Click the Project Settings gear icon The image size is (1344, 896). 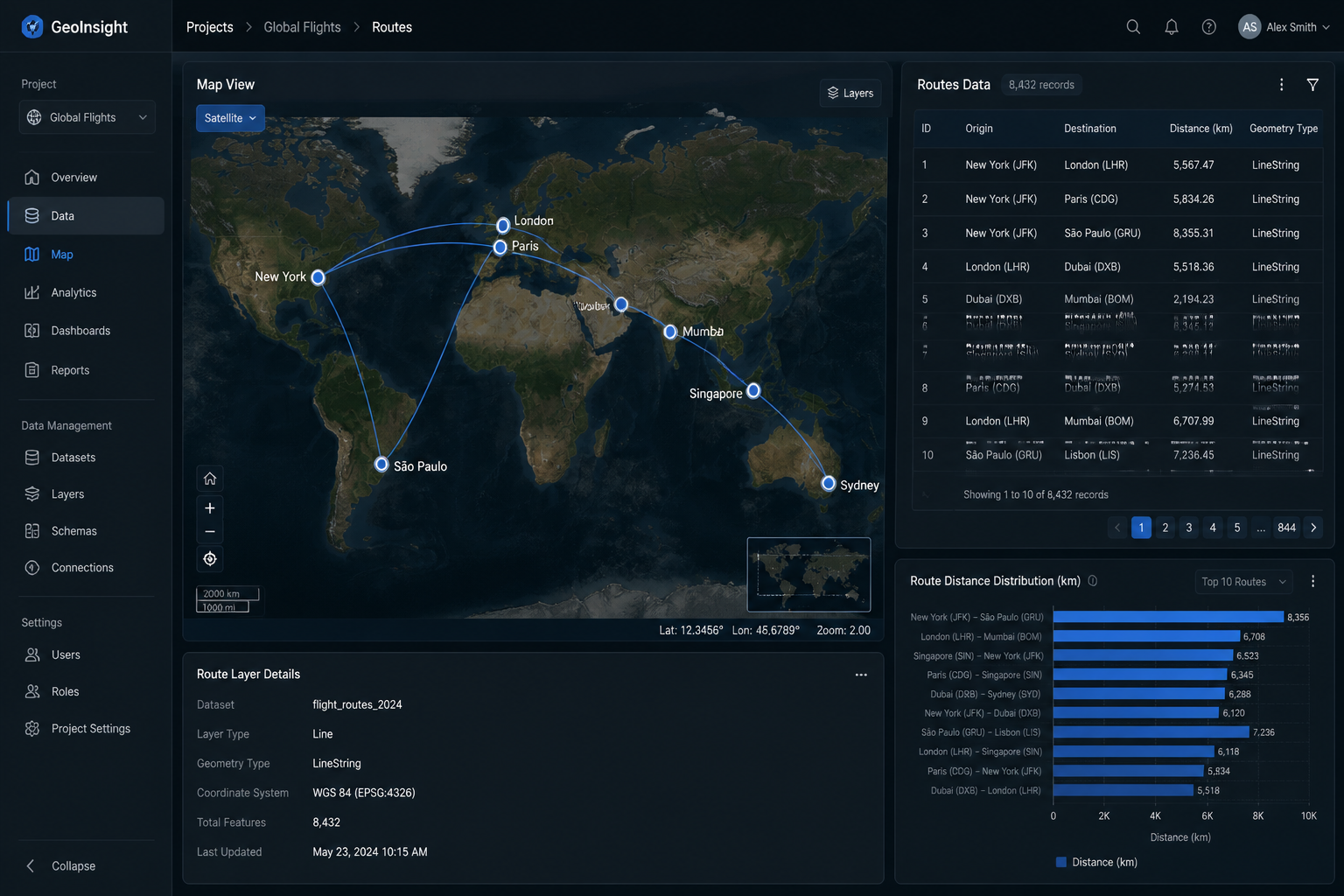32,729
